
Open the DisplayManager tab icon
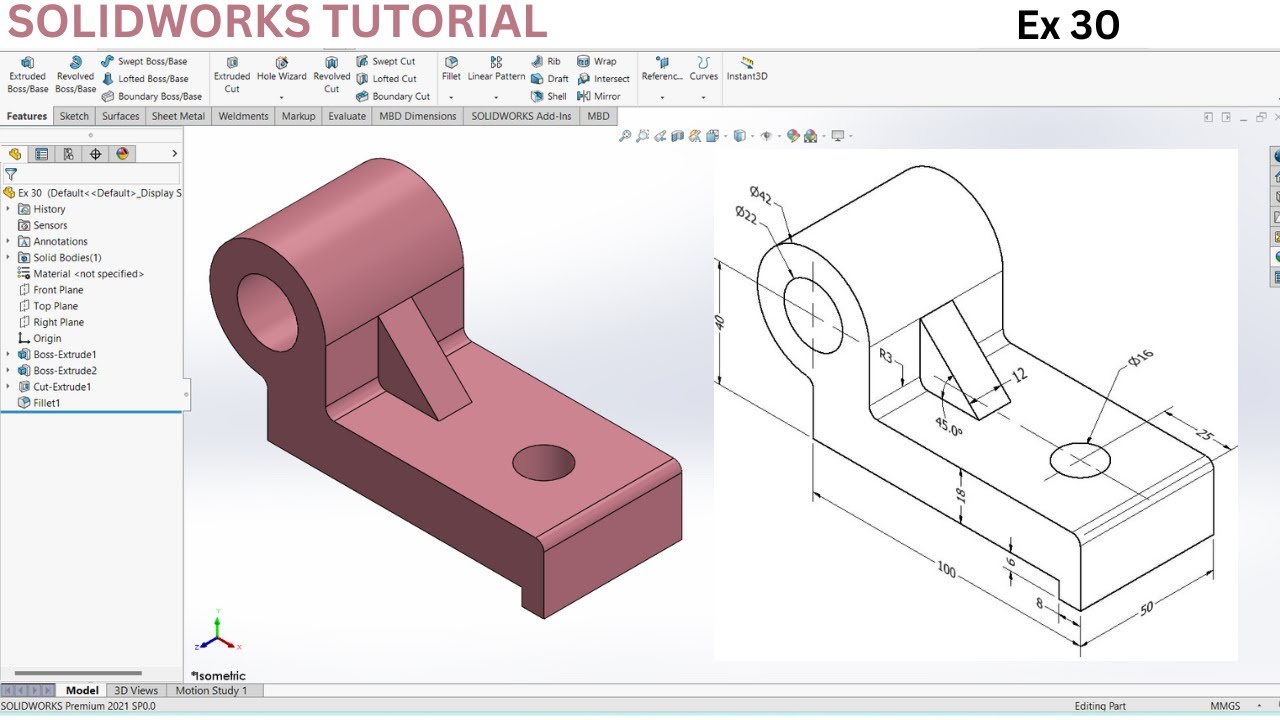[x=122, y=154]
